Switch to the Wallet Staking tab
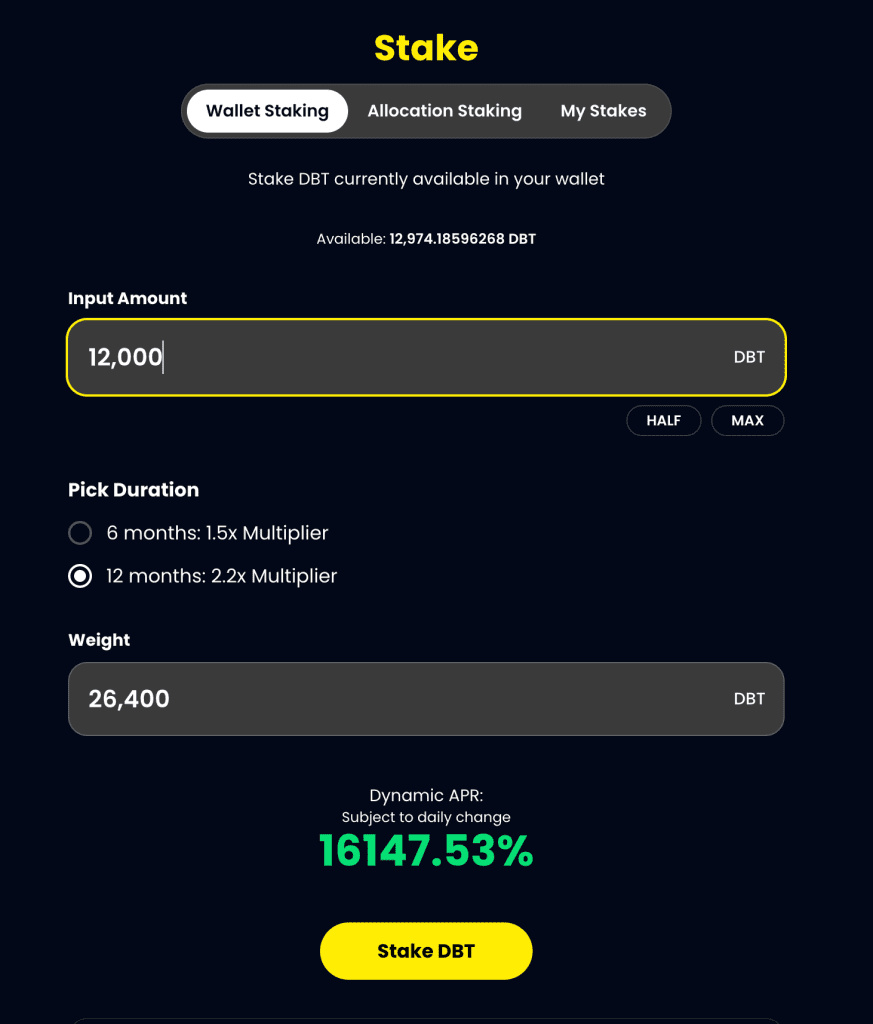Screen dimensions: 873x1024 [267, 111]
